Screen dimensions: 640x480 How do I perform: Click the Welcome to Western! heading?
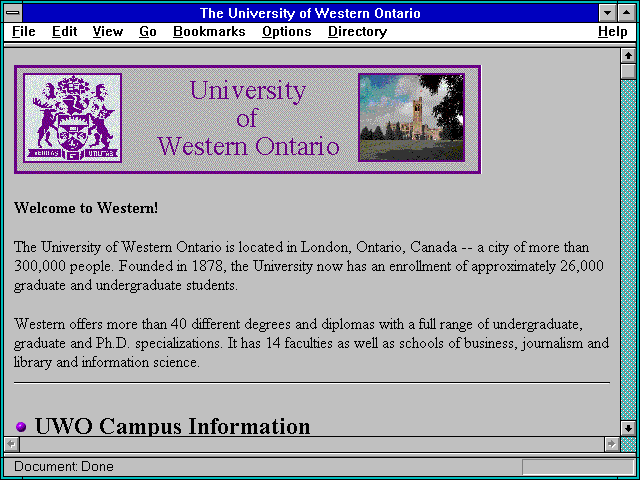pyautogui.click(x=86, y=208)
